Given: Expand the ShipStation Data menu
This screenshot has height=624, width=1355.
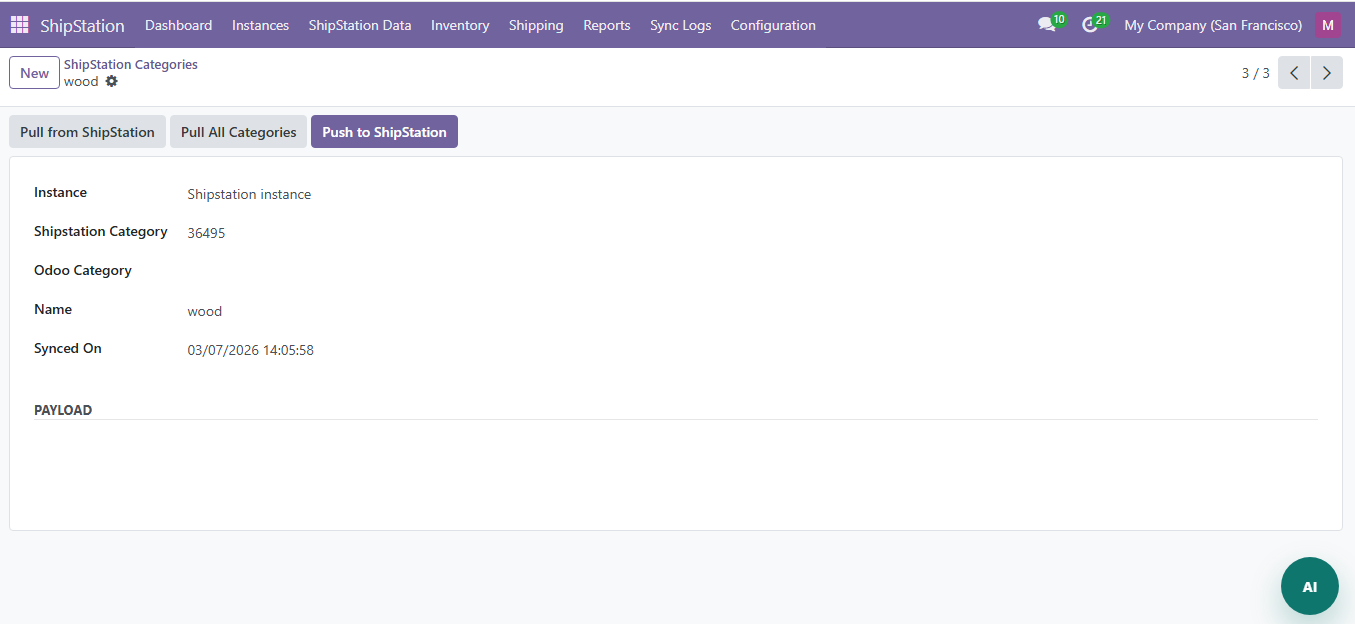Looking at the screenshot, I should click(x=360, y=25).
